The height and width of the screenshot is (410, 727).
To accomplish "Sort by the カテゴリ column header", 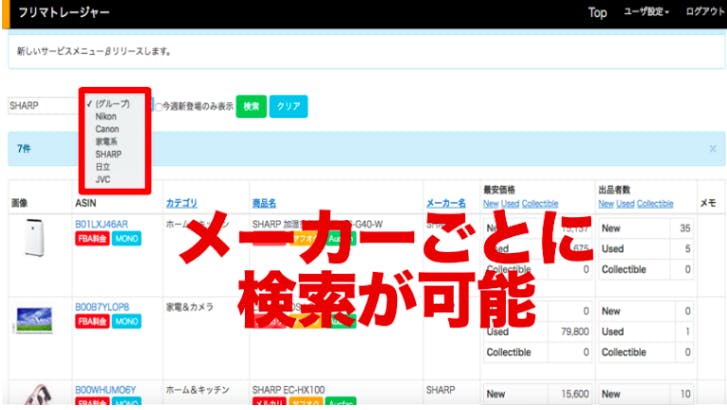I will (x=181, y=203).
